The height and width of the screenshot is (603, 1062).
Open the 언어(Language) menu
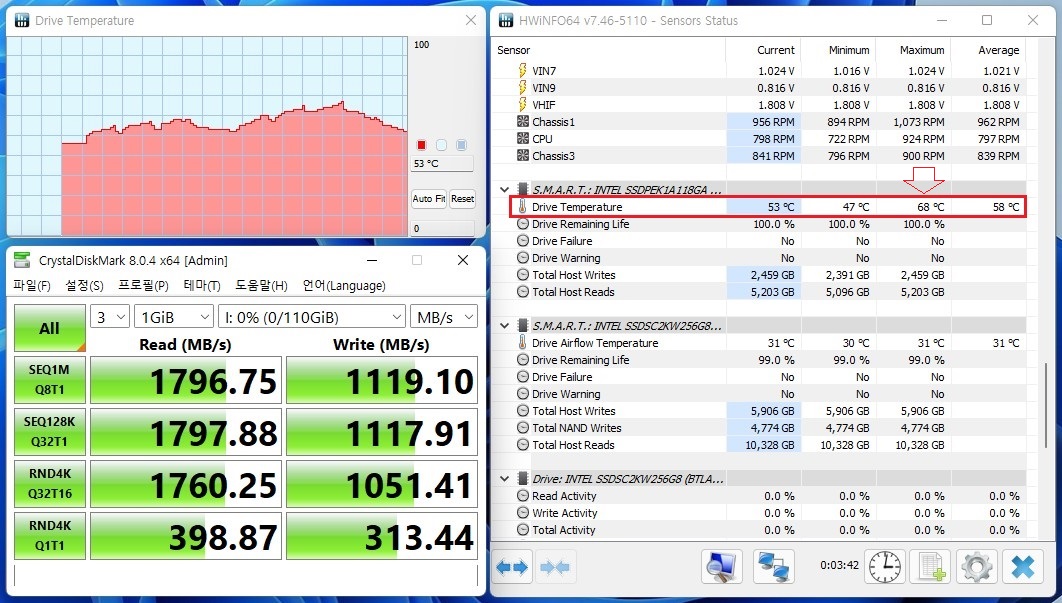[344, 286]
